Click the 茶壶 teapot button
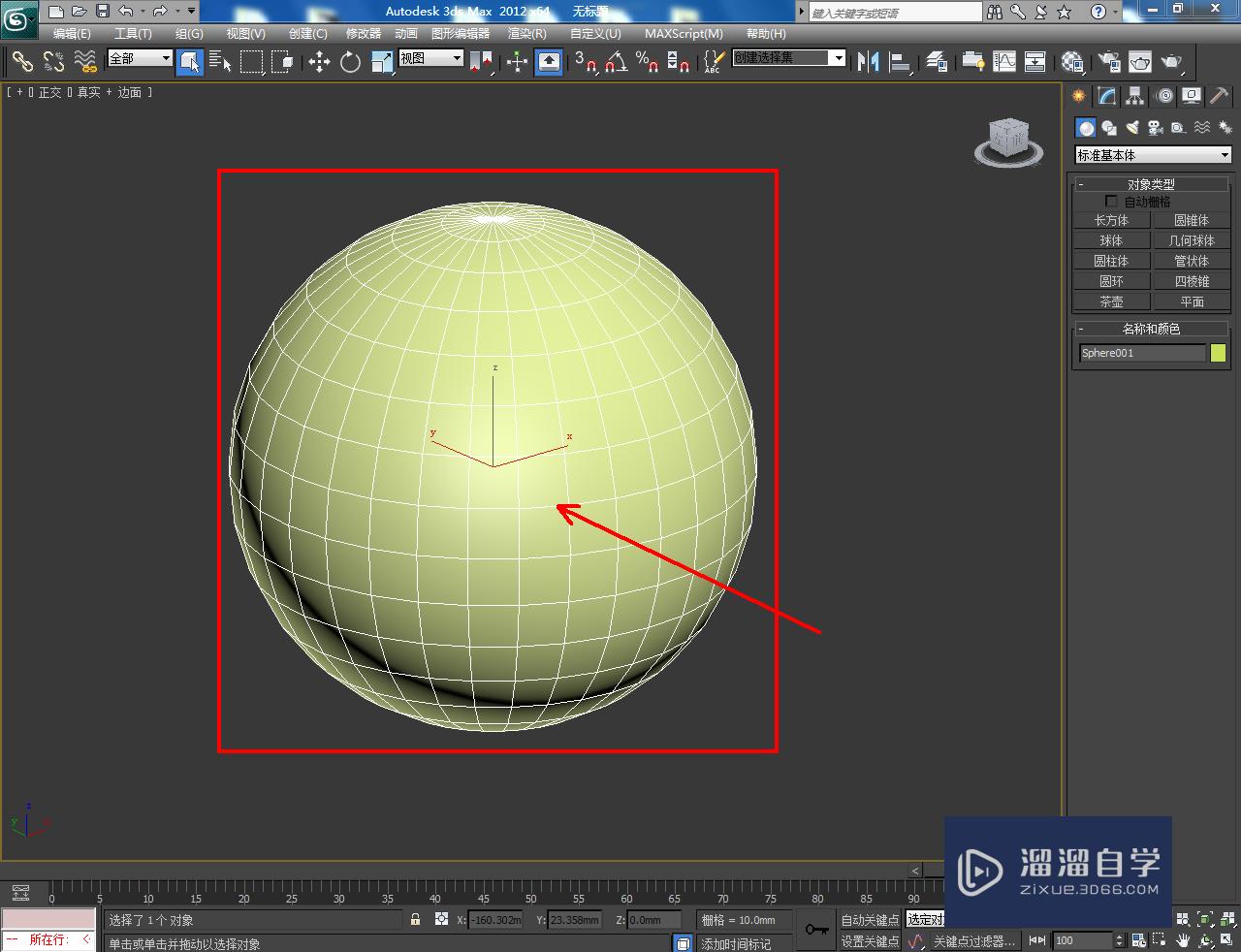This screenshot has width=1241, height=952. click(1111, 301)
